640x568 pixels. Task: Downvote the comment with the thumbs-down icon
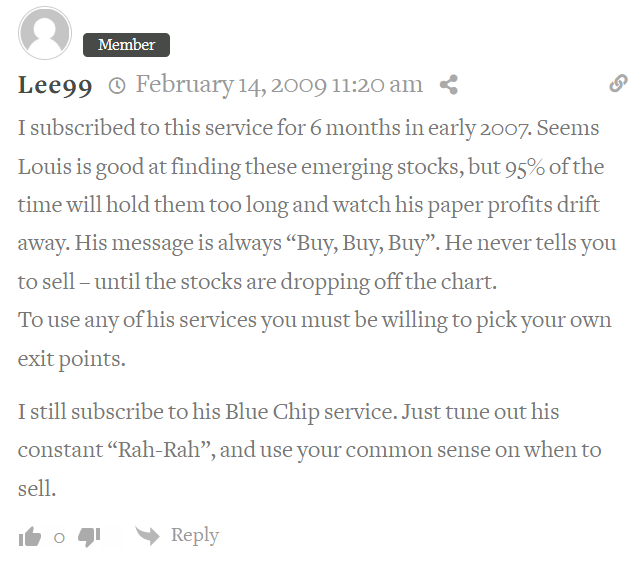tap(89, 537)
